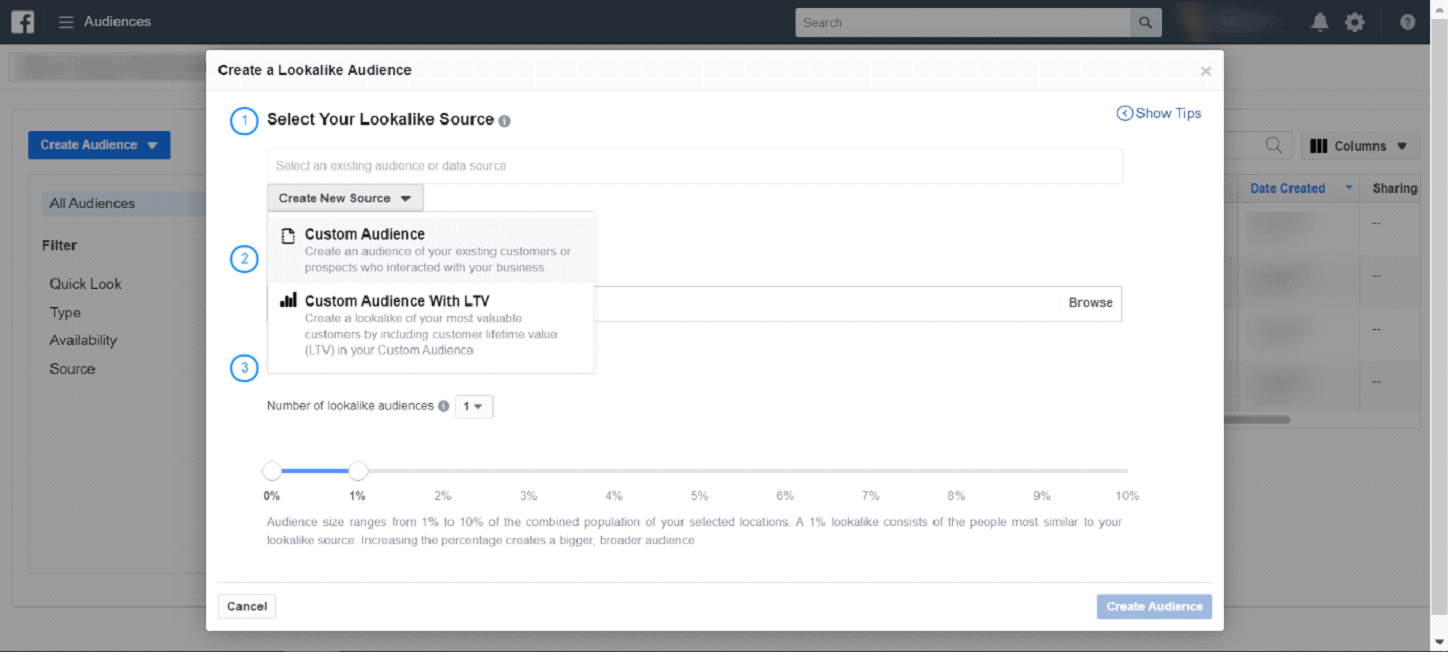Click the Custom Audience With LTV chart icon
1448x659 pixels.
tap(288, 300)
